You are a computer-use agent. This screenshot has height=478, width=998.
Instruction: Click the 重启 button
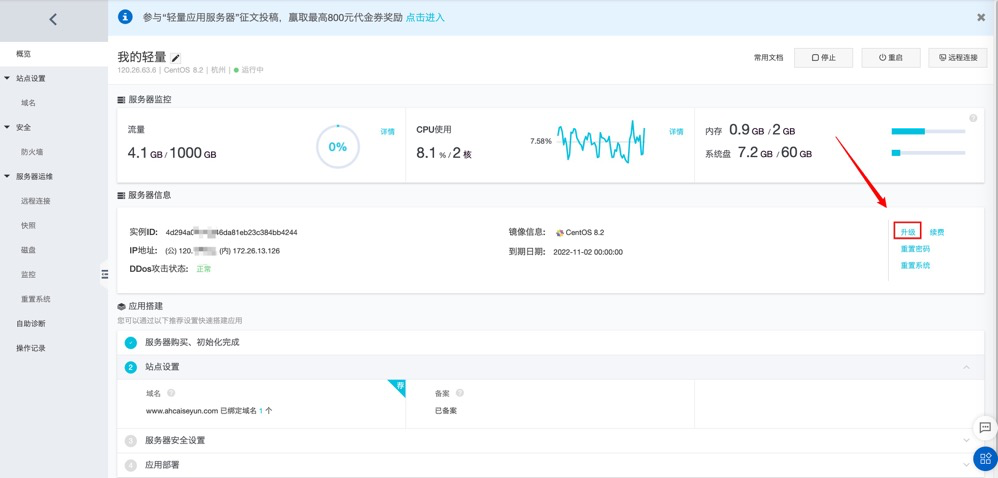[890, 58]
